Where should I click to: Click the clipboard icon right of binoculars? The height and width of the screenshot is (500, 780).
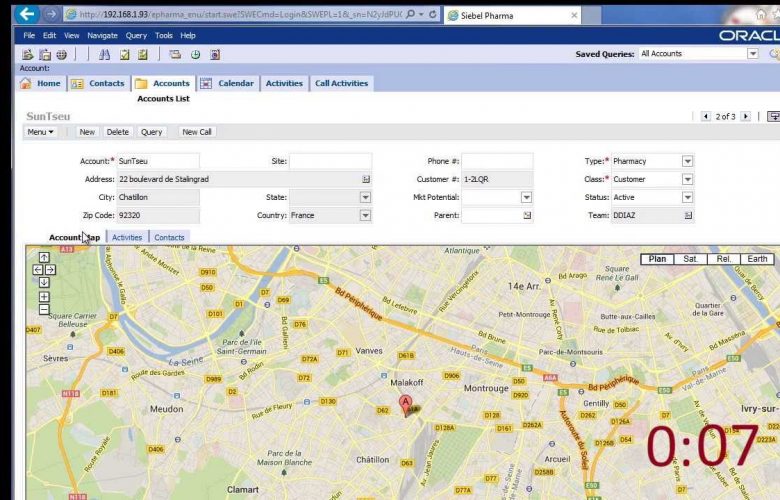coord(124,54)
